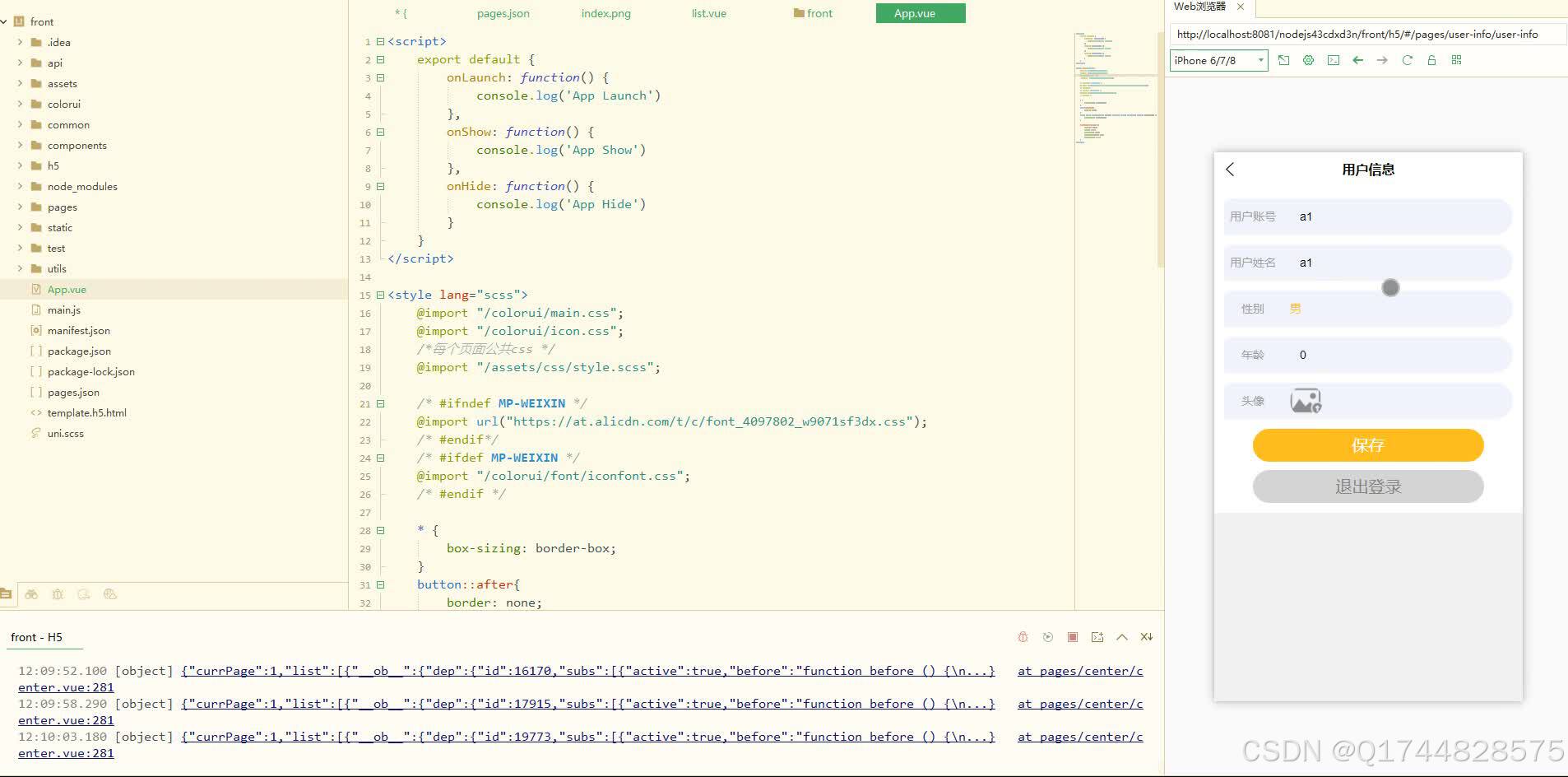The height and width of the screenshot is (777, 1568).
Task: Open the project manager folder icon
Action: tap(6, 593)
